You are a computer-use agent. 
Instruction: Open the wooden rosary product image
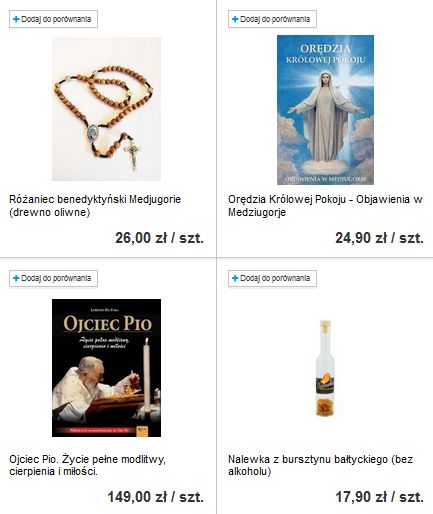tap(106, 109)
